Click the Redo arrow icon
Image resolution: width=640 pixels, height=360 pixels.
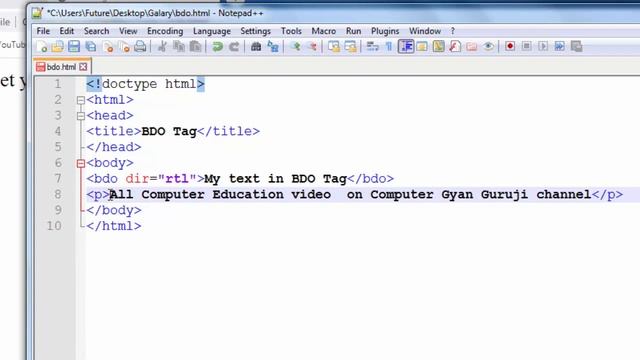(234, 47)
